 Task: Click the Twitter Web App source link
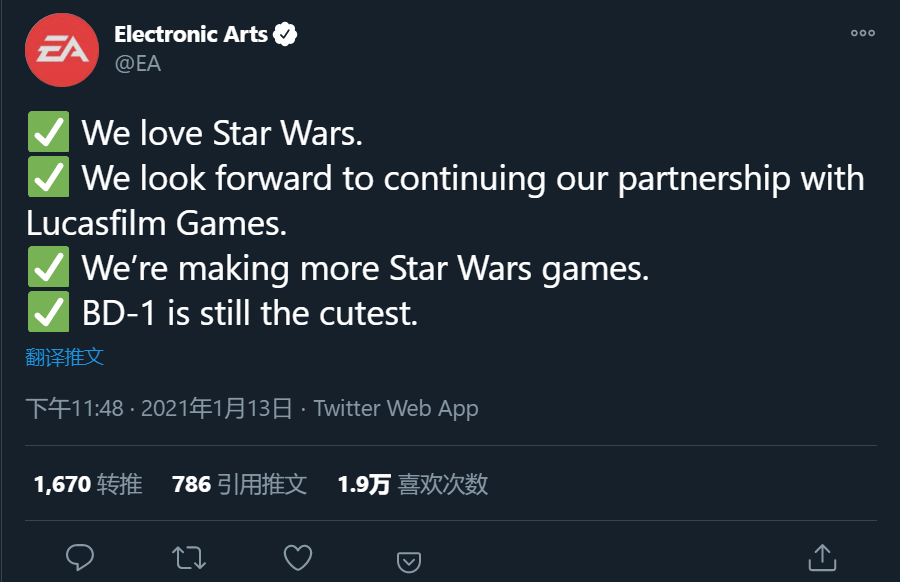[396, 408]
